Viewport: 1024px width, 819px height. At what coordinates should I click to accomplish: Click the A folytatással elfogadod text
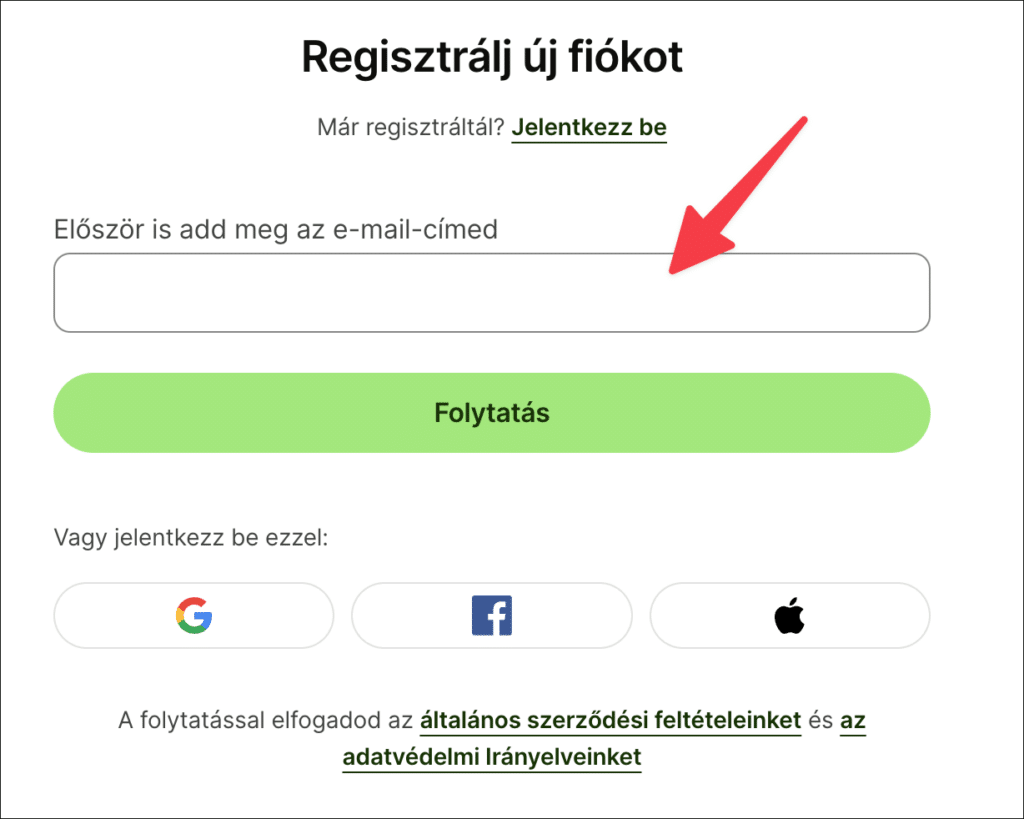[x=265, y=720]
